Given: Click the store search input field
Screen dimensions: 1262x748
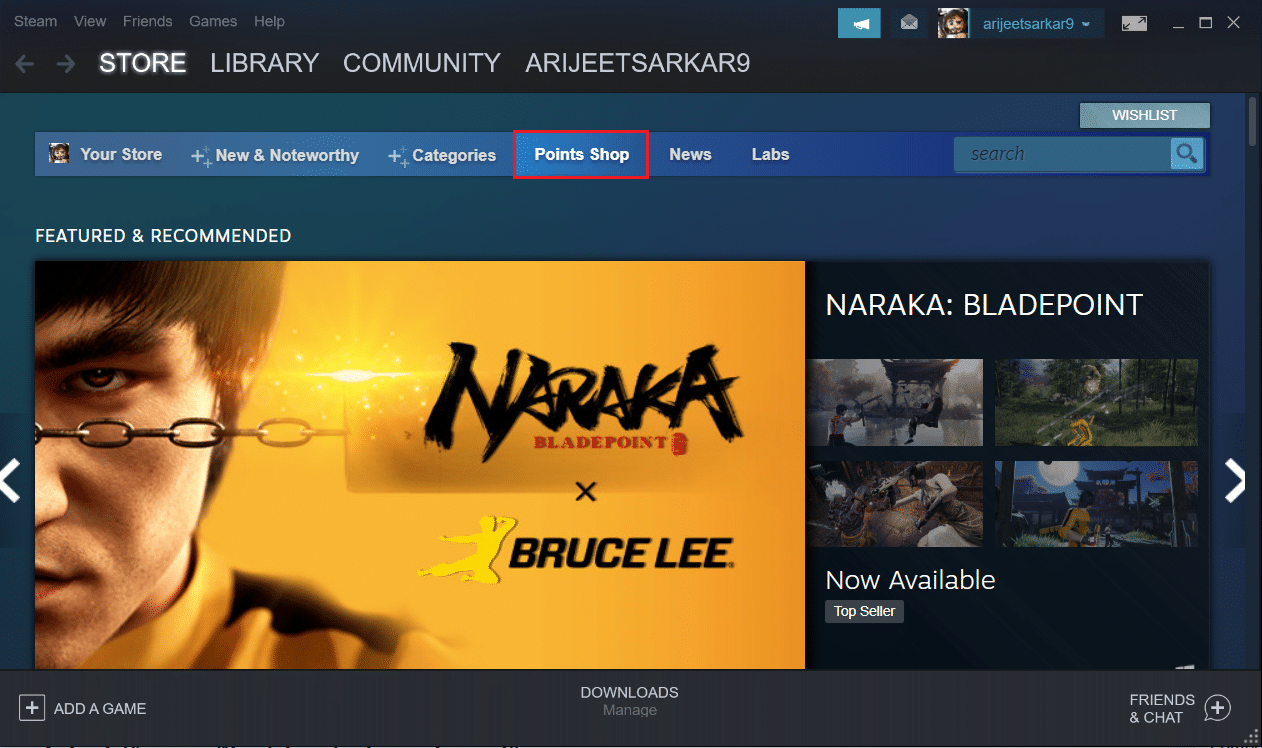Looking at the screenshot, I should (1060, 154).
